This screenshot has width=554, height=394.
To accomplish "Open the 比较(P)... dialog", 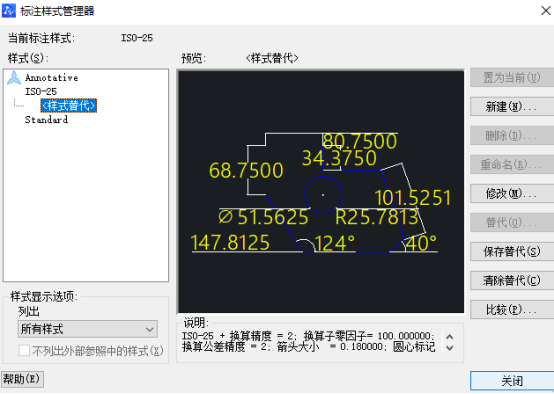I will pos(512,310).
